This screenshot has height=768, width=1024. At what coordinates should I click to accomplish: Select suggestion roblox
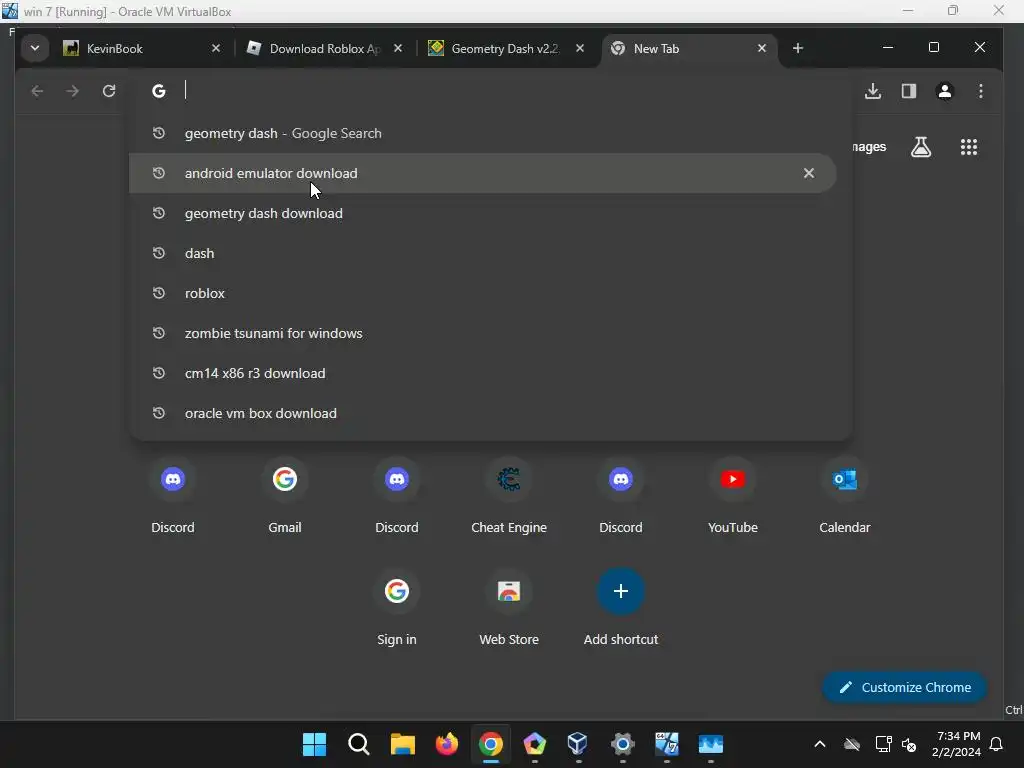[483, 293]
